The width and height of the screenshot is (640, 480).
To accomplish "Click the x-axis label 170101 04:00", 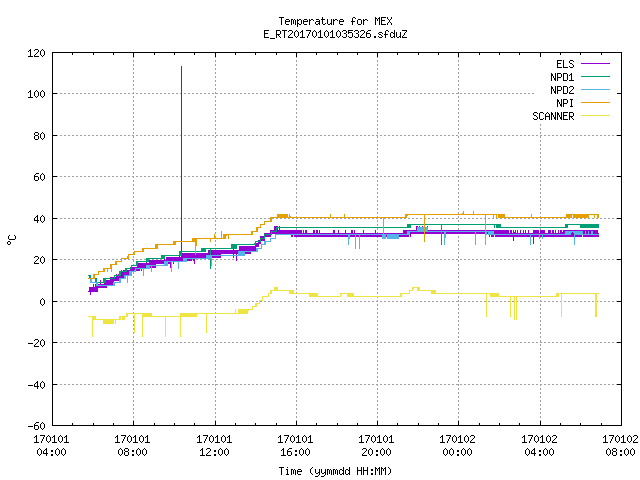I will click(51, 446).
